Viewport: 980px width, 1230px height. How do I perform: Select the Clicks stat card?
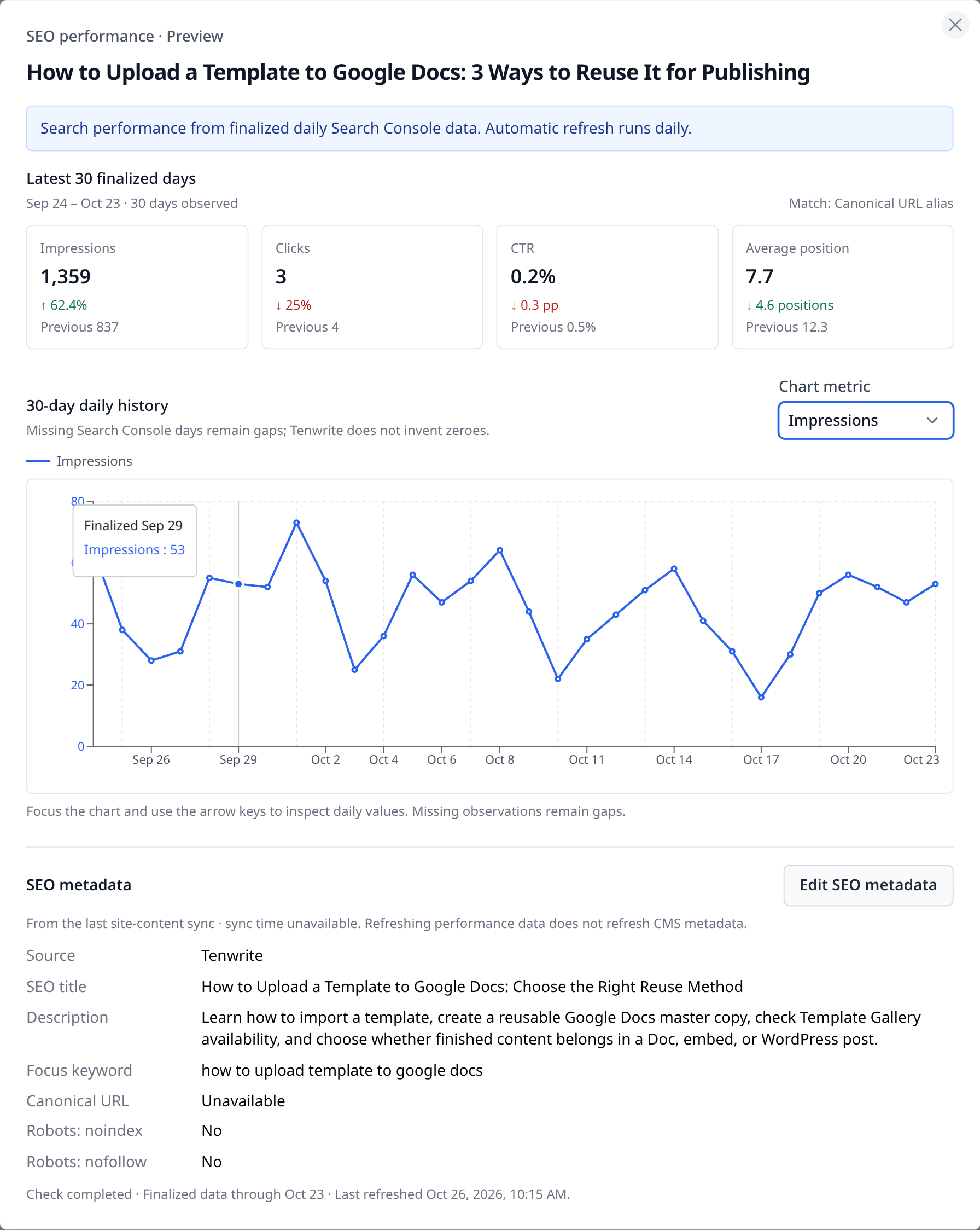click(x=372, y=287)
